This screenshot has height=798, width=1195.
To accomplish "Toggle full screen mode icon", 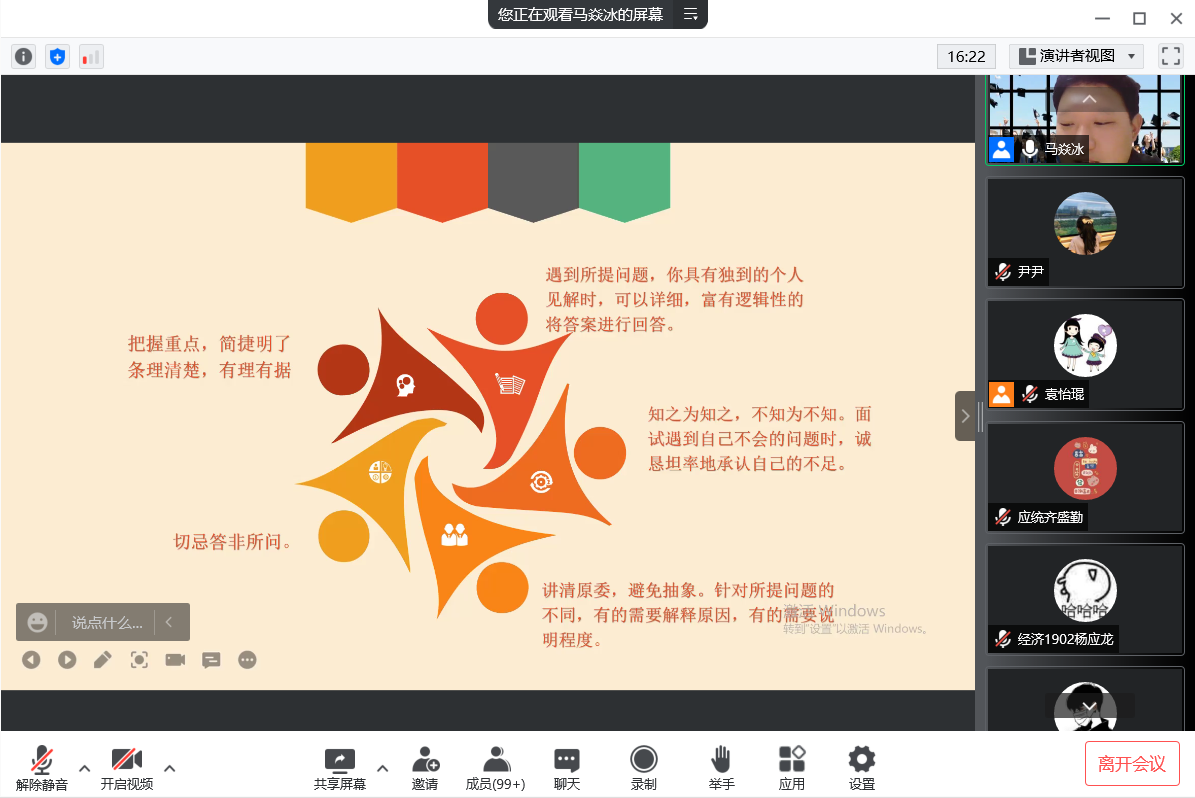I will [x=1170, y=56].
